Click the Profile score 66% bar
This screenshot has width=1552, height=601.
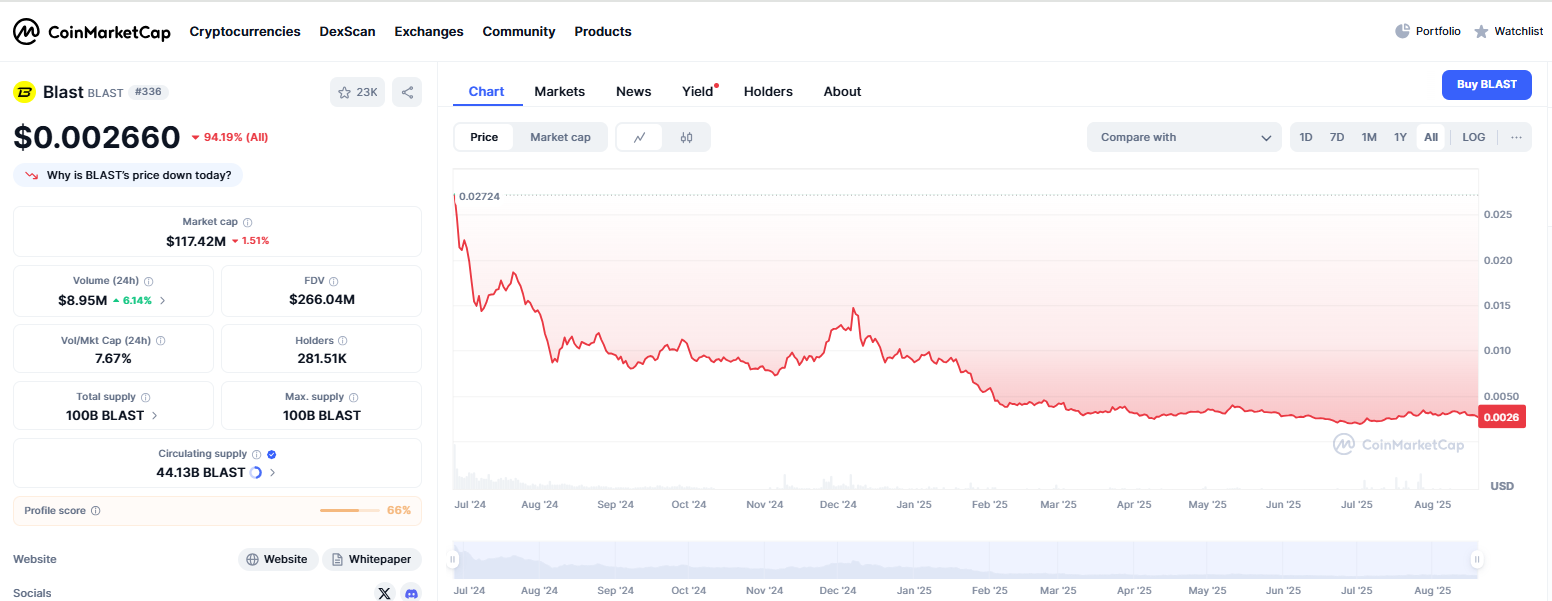point(348,510)
